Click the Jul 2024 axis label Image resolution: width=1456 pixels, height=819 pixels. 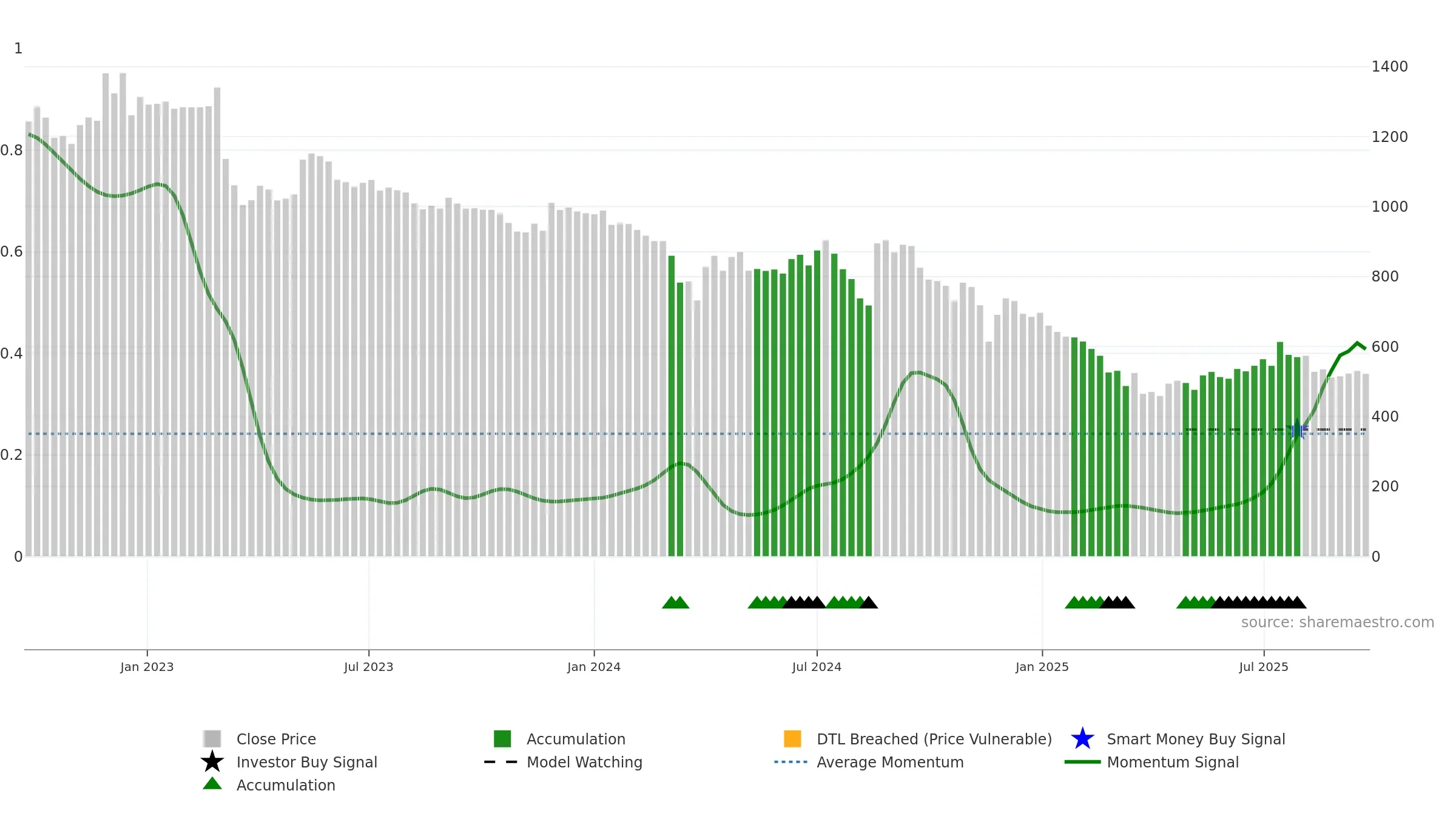click(817, 667)
